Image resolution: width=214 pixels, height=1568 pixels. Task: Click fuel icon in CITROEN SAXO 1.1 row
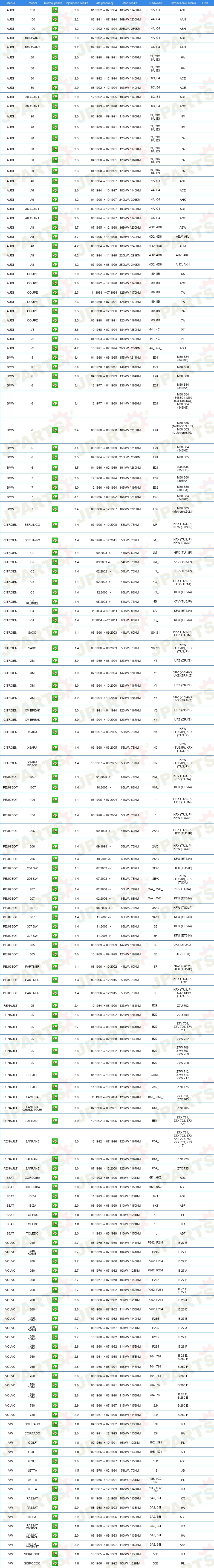55,633
